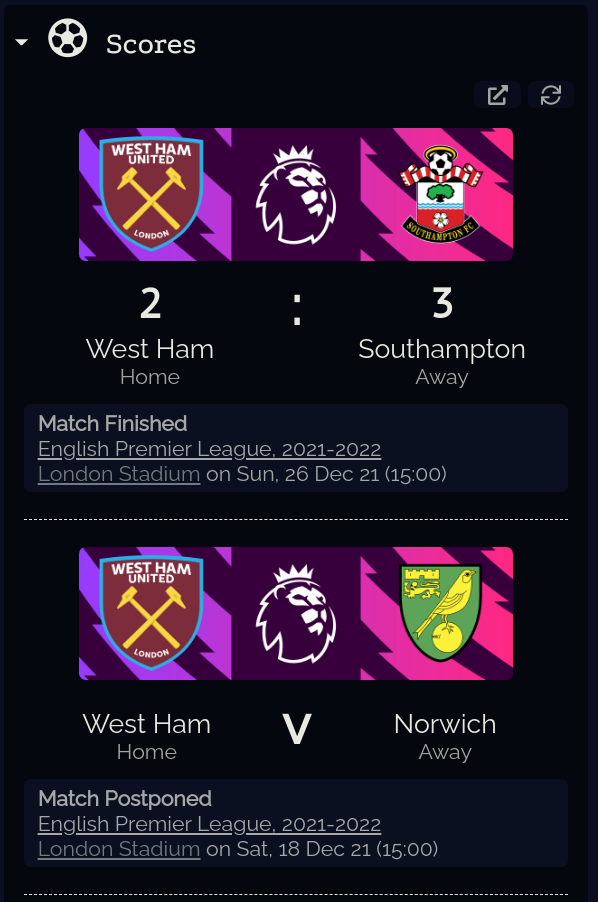The width and height of the screenshot is (598, 902).
Task: Click the Norwich team name
Action: pyautogui.click(x=445, y=724)
